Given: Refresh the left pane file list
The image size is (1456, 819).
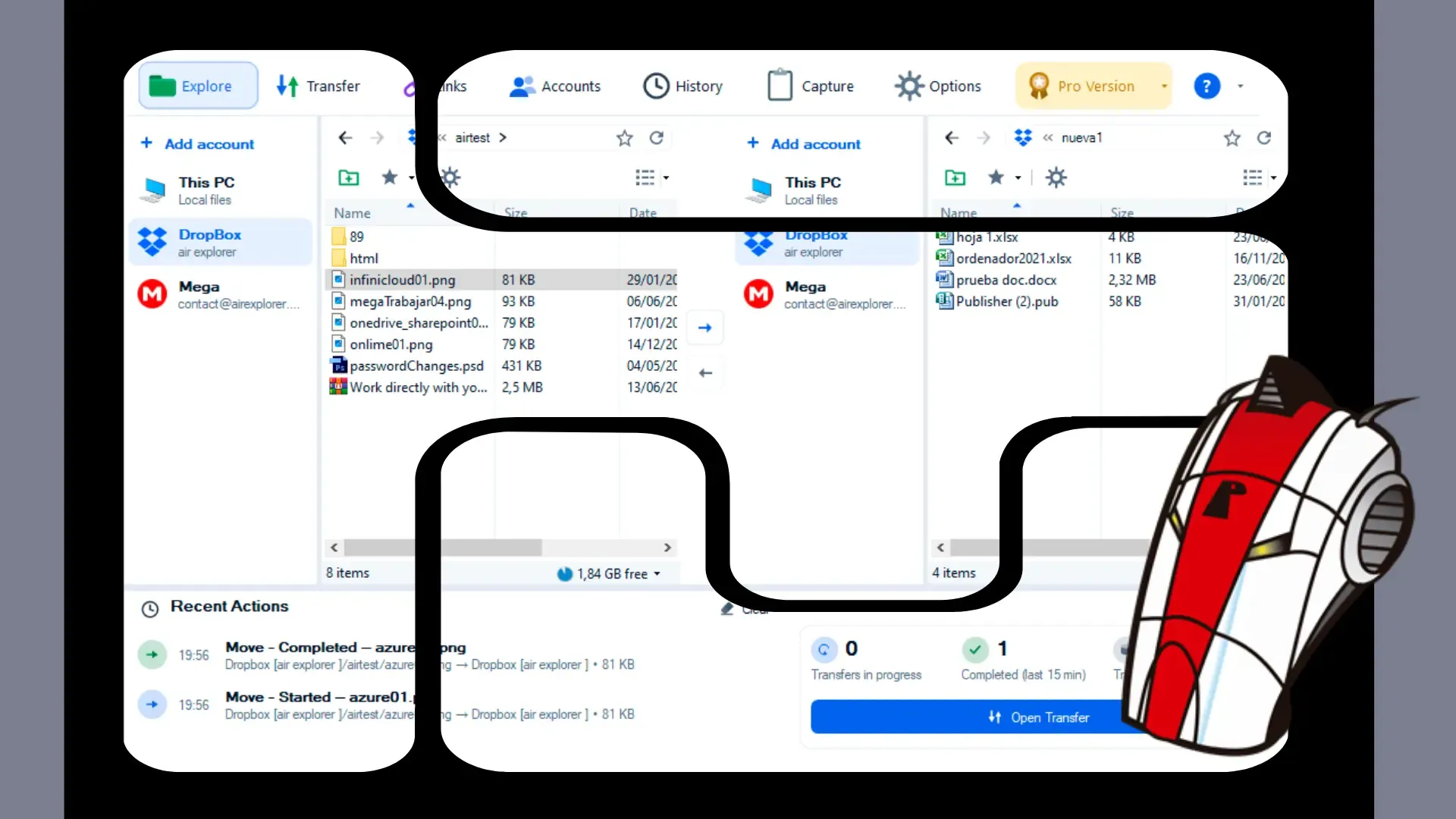Looking at the screenshot, I should tap(657, 138).
